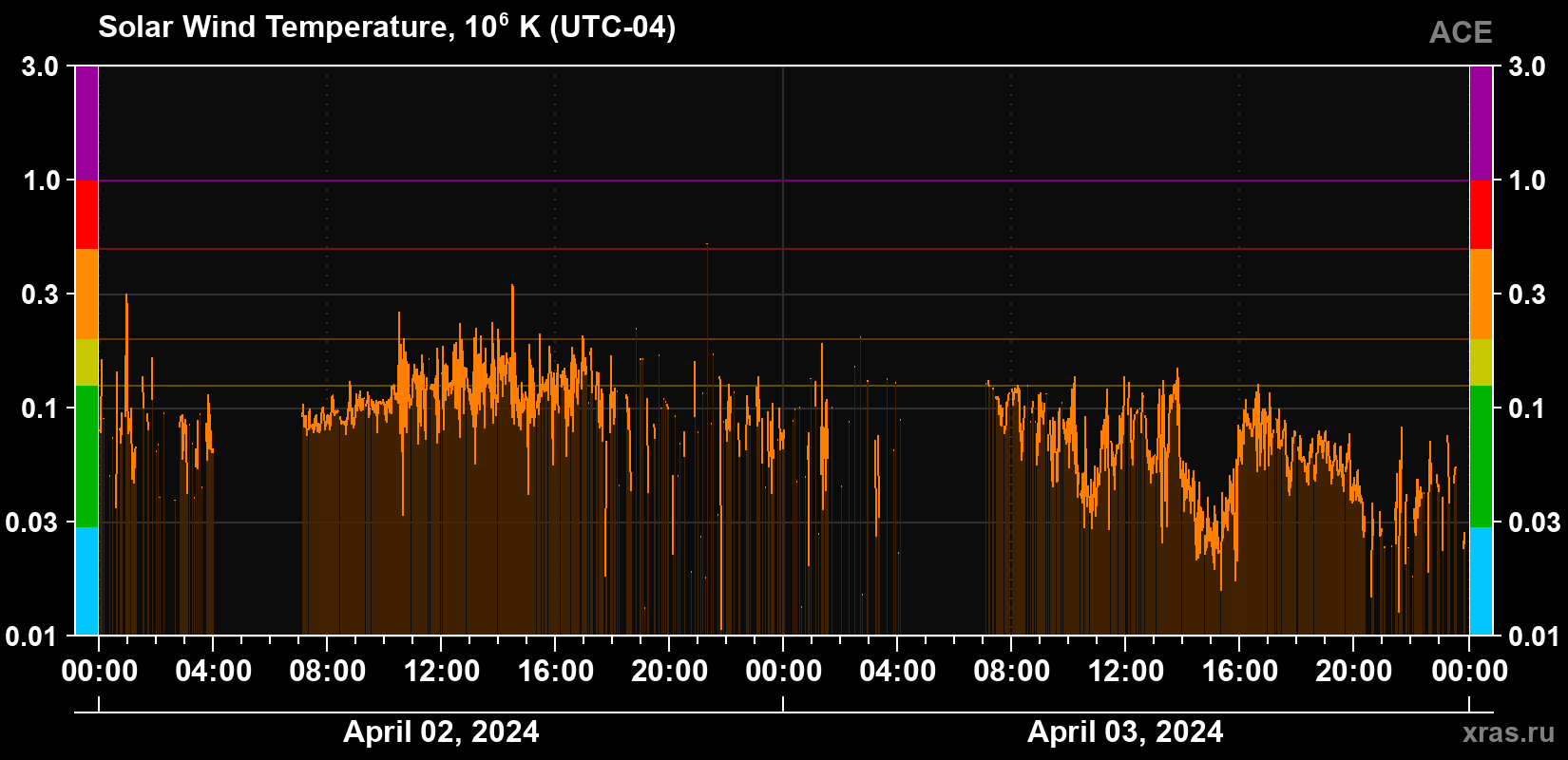Pick the yellow band on the right color scale
The image size is (1568, 760).
point(1481,362)
